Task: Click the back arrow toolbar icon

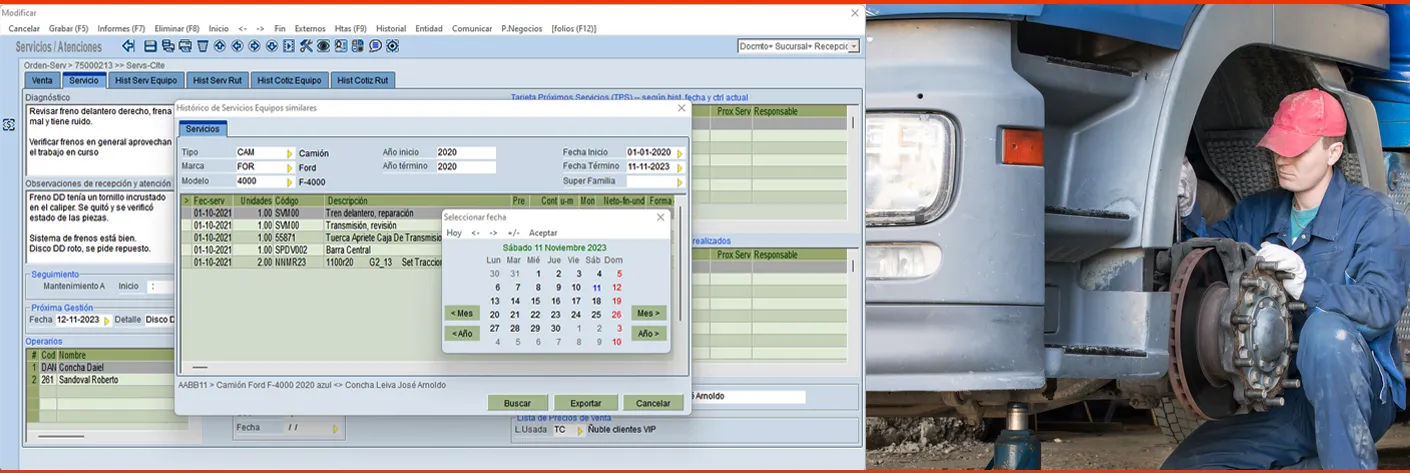Action: (x=129, y=46)
